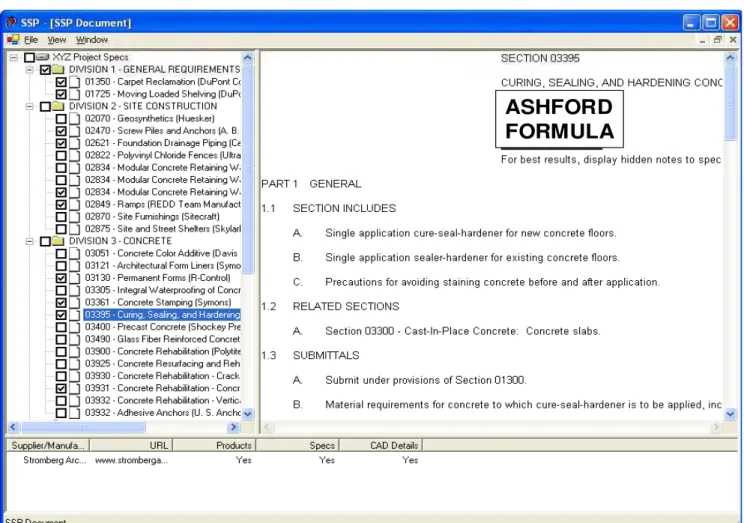Click the URL column header
The height and width of the screenshot is (523, 744).
[131, 445]
